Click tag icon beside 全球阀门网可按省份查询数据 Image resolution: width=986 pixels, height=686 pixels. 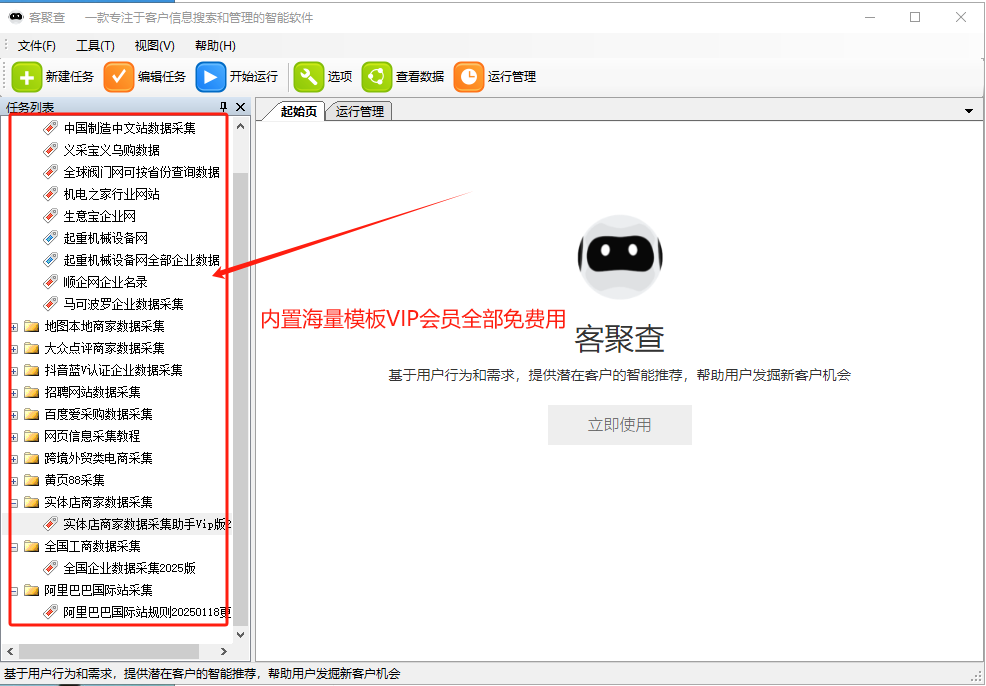(x=51, y=172)
